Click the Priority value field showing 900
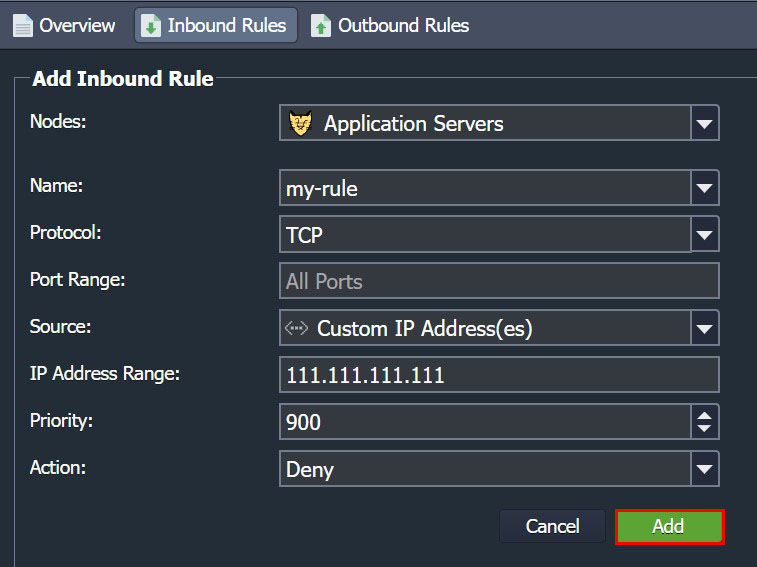Screen dimensions: 757x567 [x=485, y=422]
